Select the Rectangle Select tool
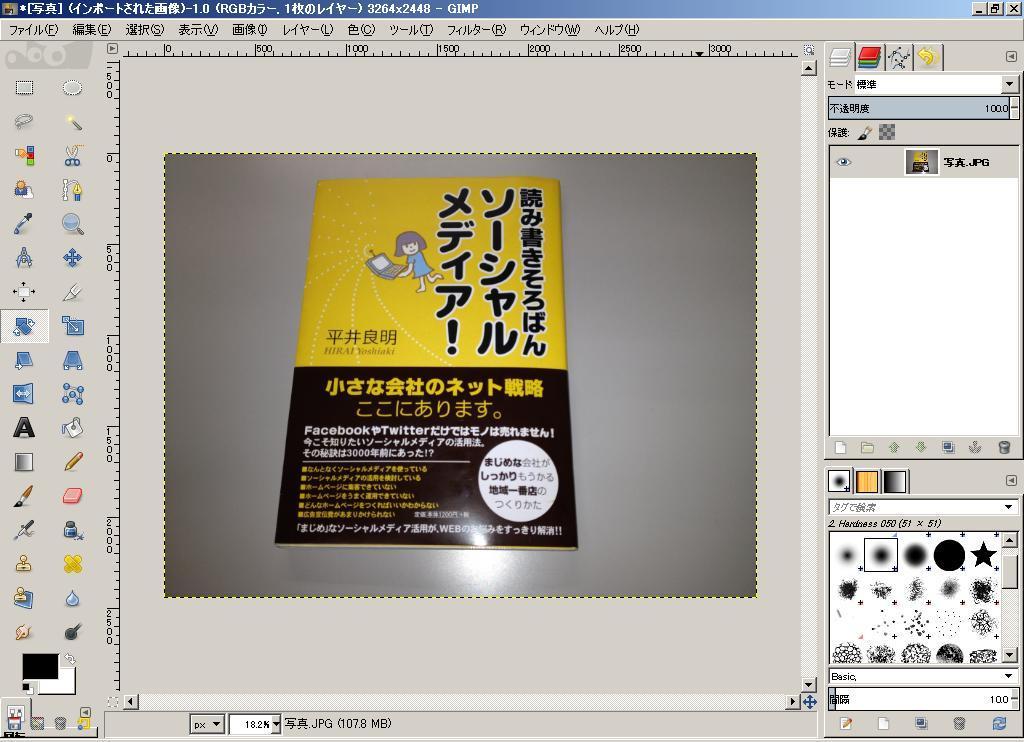This screenshot has width=1024, height=742. click(24, 88)
